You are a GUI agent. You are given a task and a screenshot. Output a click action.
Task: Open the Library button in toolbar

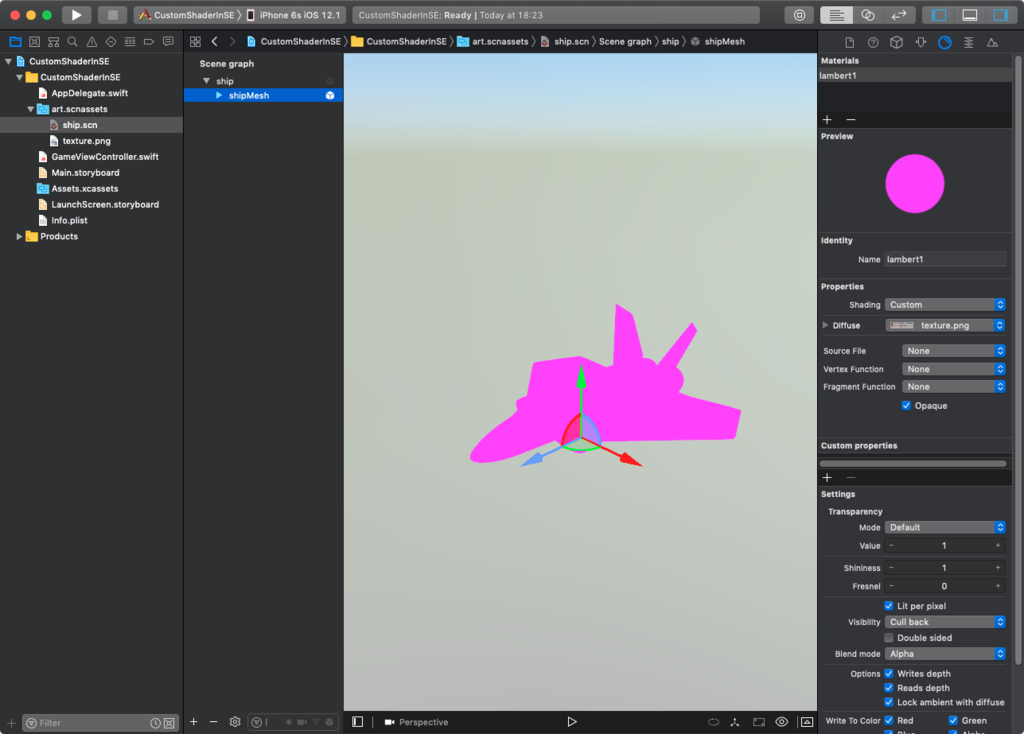[x=799, y=15]
